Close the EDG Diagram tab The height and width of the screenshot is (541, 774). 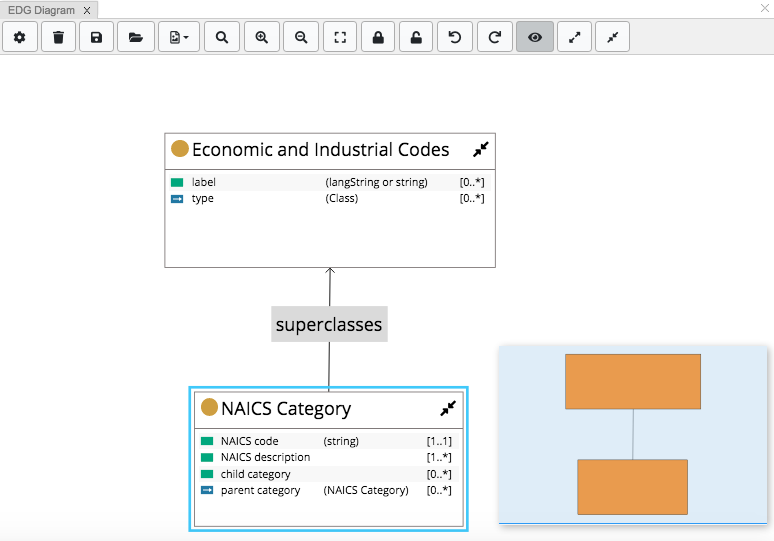87,10
